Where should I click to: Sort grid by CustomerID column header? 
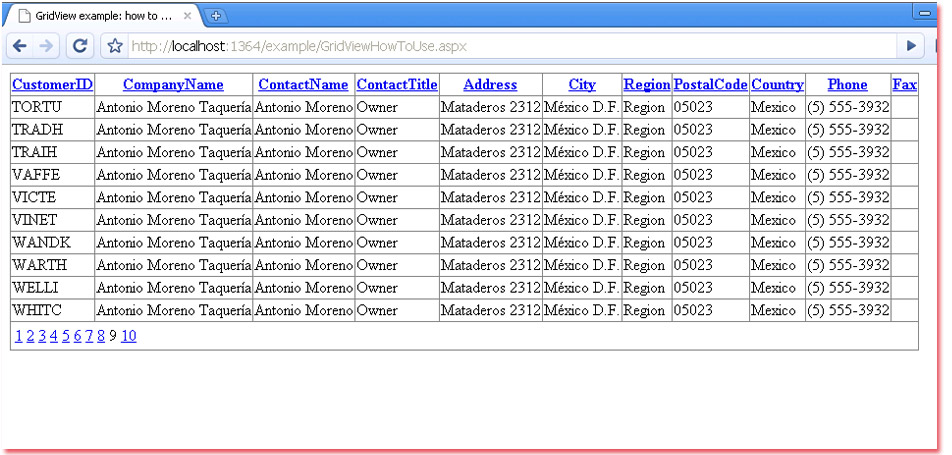click(52, 85)
